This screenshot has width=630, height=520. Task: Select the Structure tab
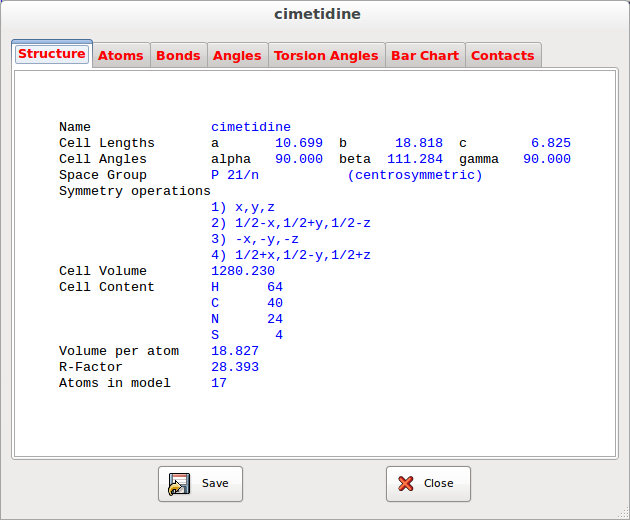click(x=52, y=54)
